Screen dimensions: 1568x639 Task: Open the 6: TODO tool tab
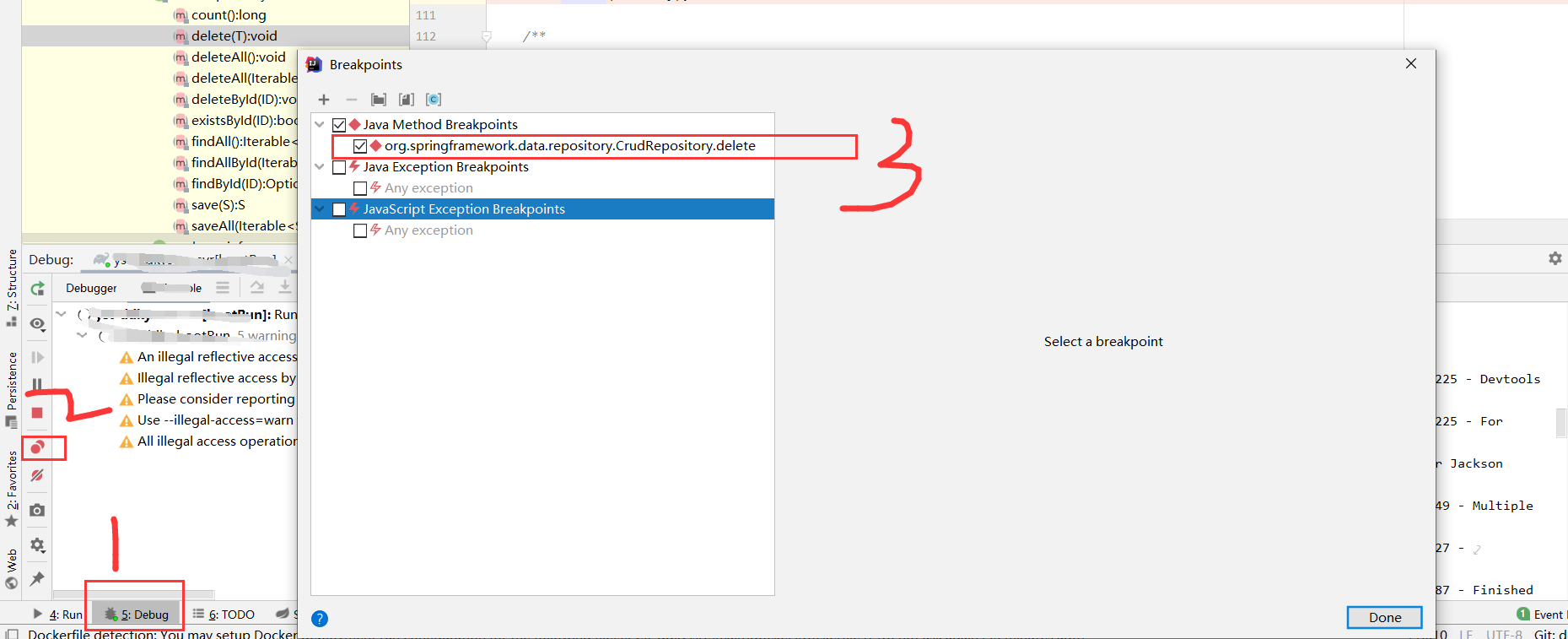pyautogui.click(x=224, y=615)
